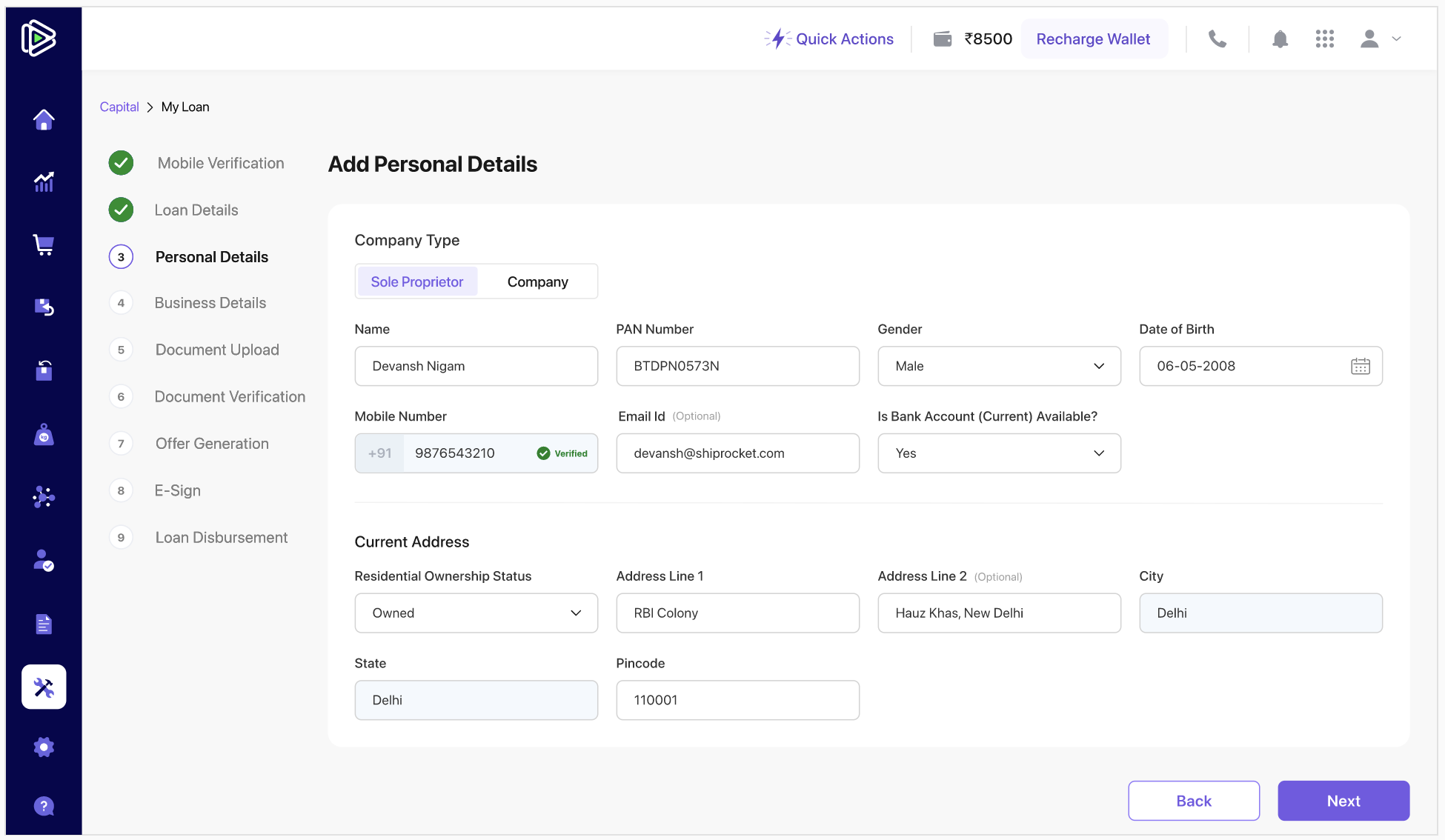Open the notifications bell

1280,39
